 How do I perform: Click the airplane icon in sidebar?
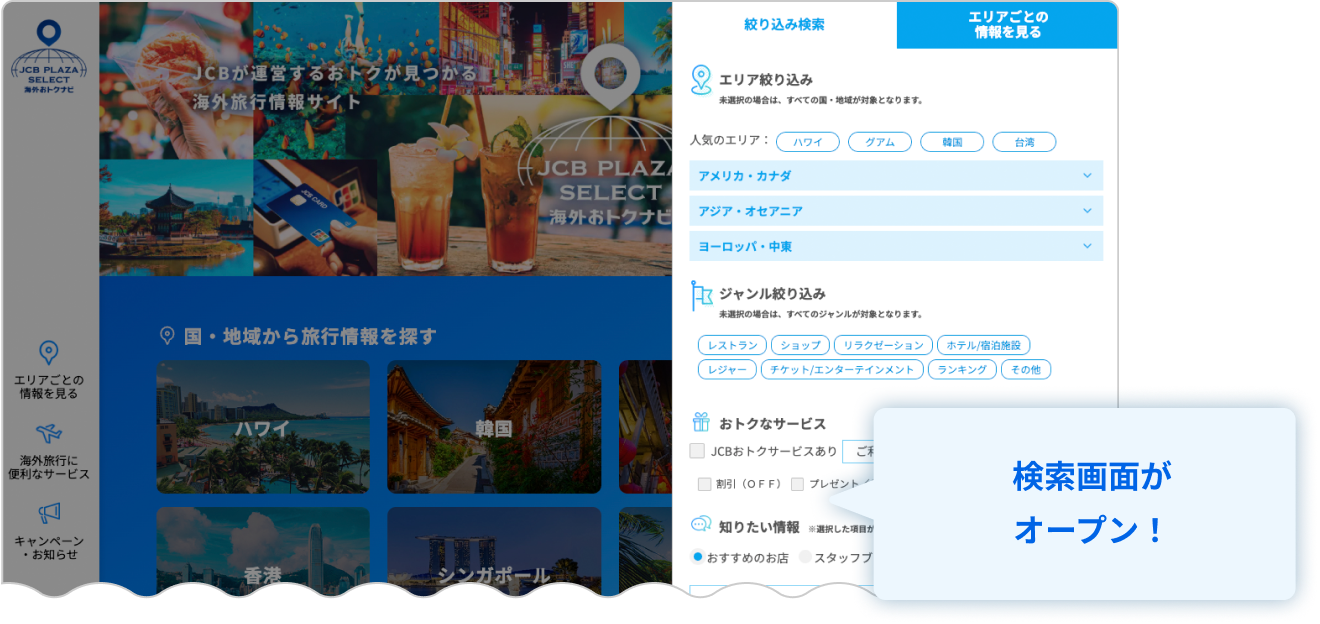pyautogui.click(x=49, y=434)
